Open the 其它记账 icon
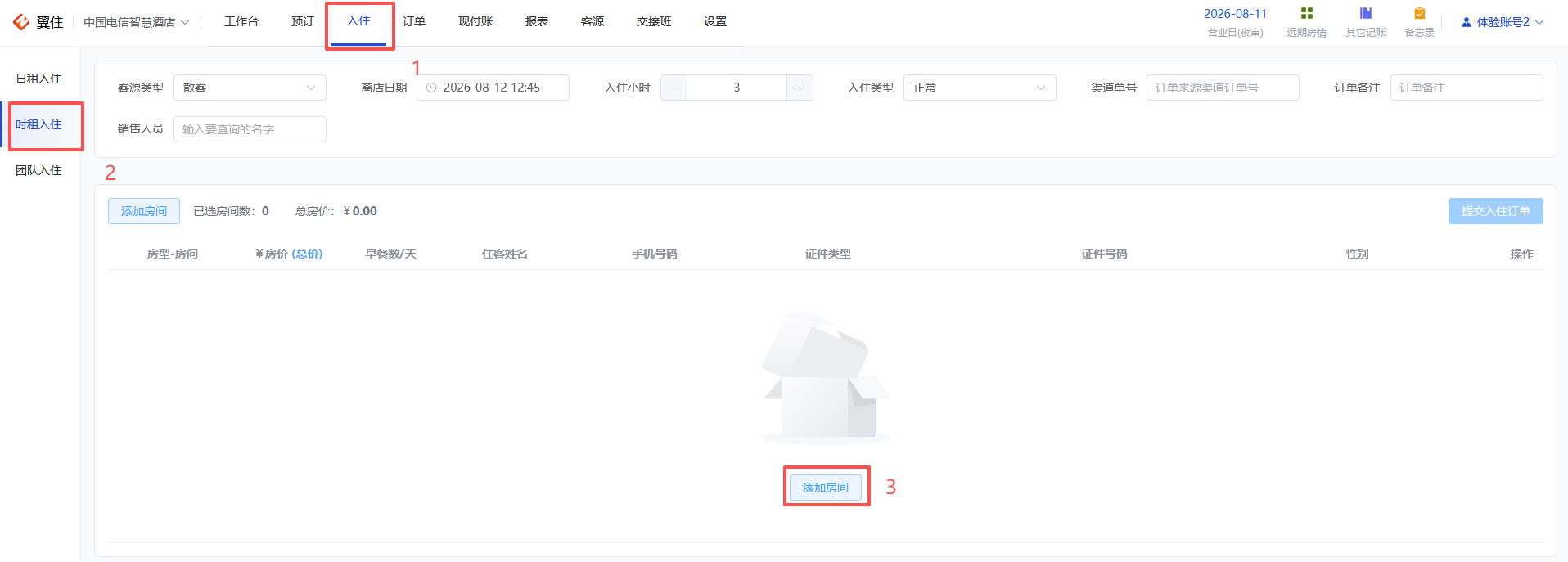 coord(1365,13)
